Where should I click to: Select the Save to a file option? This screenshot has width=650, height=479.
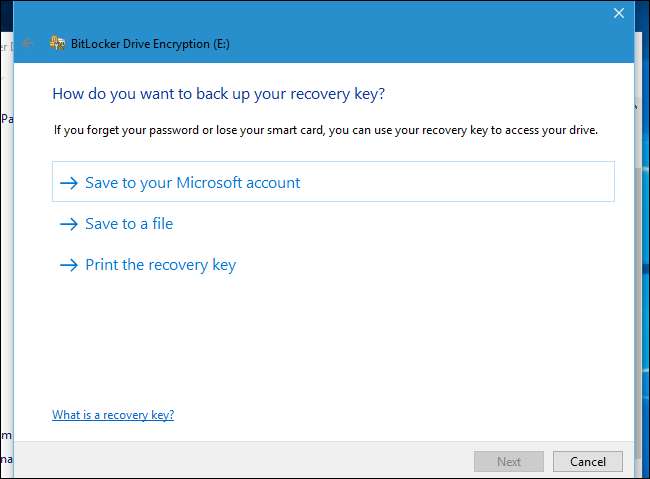pyautogui.click(x=129, y=224)
